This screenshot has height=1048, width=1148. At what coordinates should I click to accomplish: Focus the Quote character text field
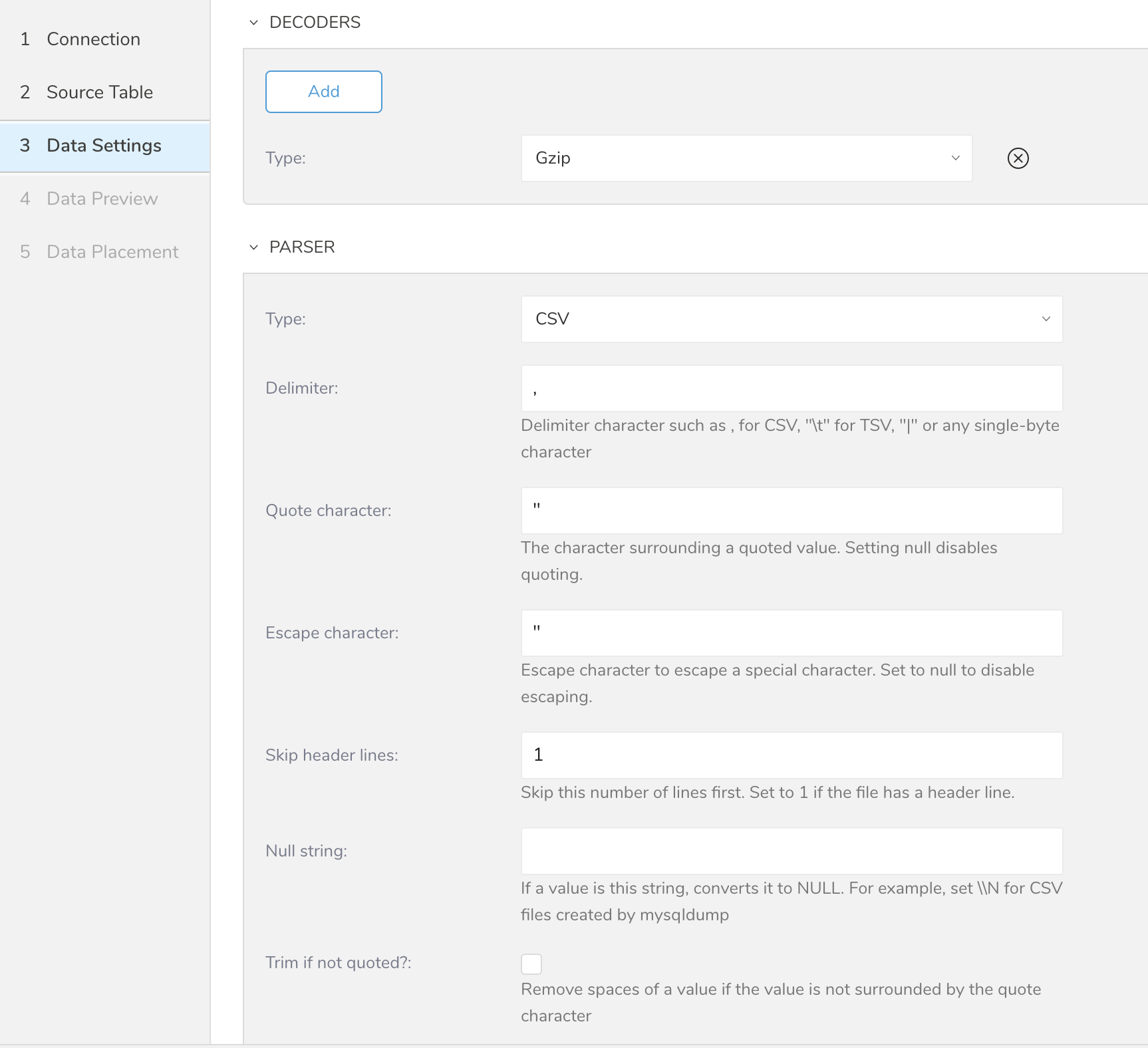(x=791, y=511)
